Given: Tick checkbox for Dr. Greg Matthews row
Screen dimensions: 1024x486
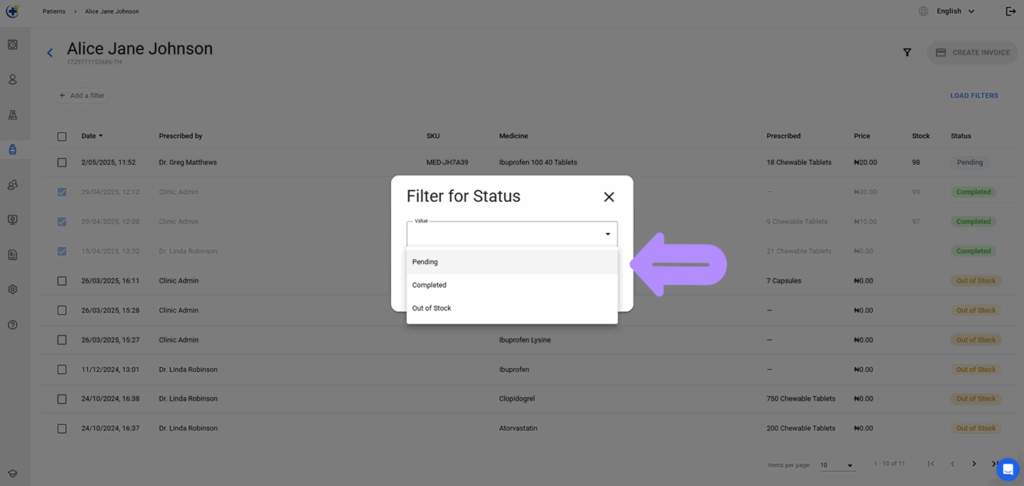Looking at the screenshot, I should pyautogui.click(x=61, y=162).
